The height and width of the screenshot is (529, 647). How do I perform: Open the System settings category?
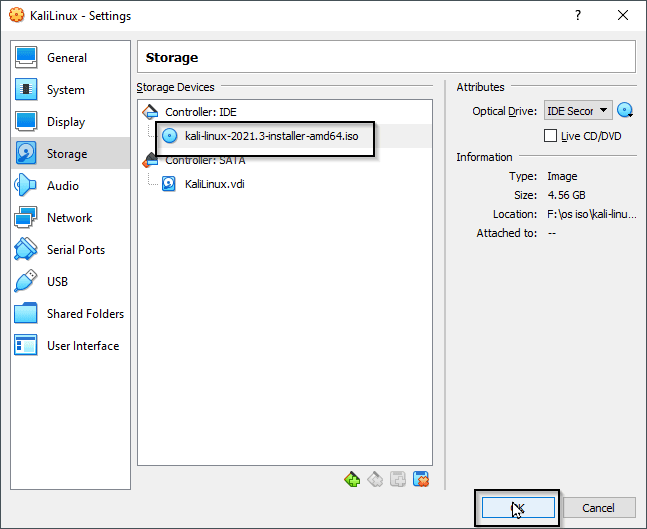[70, 90]
